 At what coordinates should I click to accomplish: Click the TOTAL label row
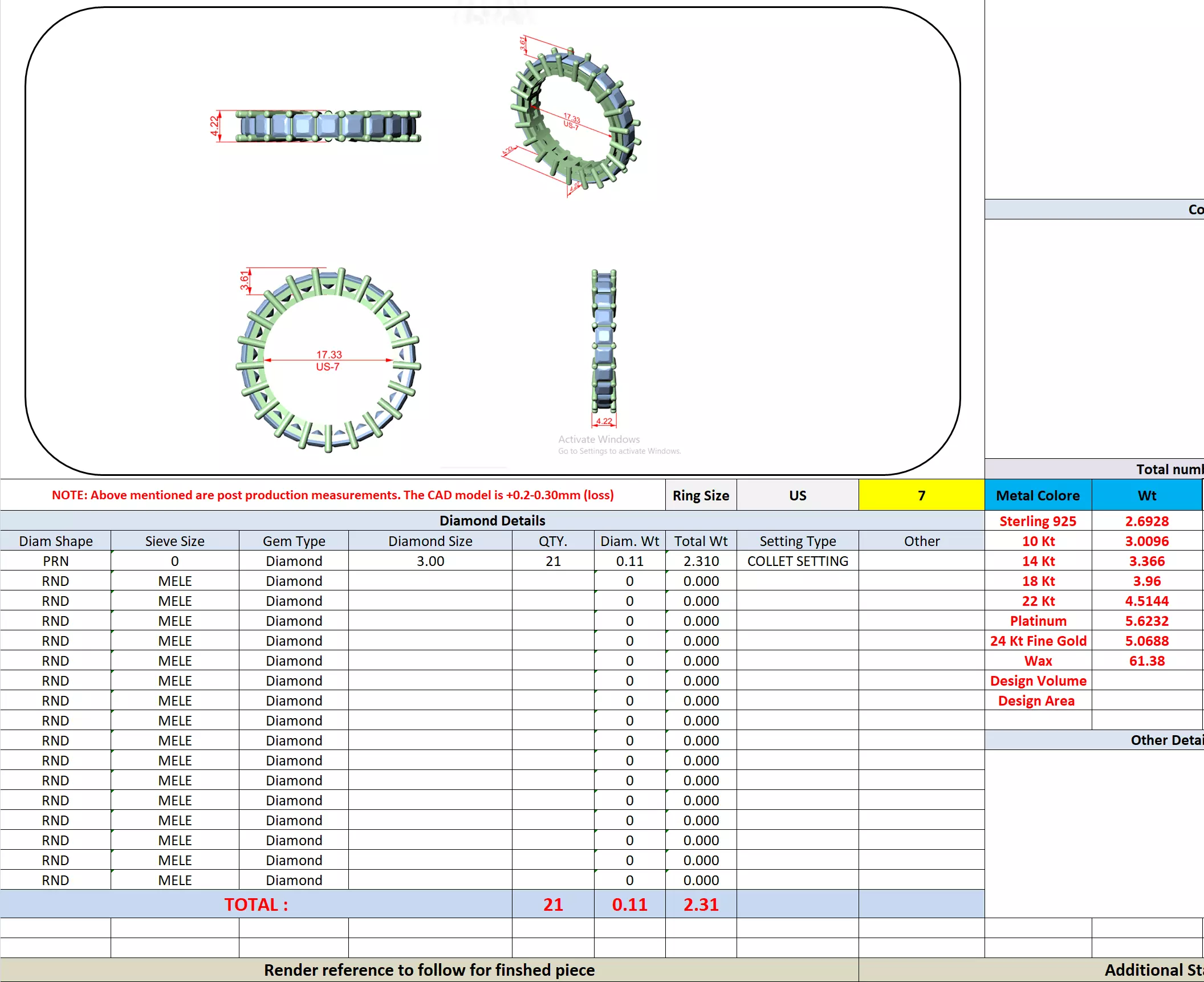tap(256, 904)
